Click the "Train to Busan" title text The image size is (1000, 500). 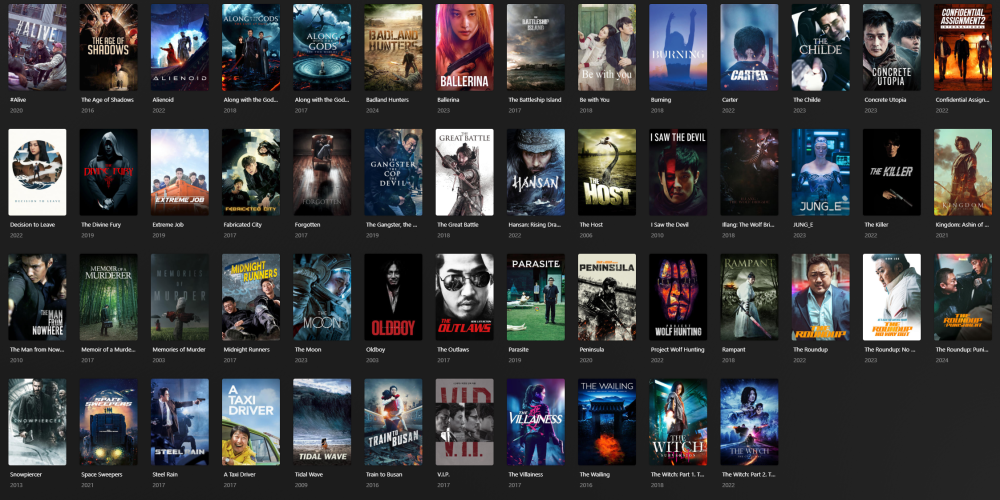385,474
